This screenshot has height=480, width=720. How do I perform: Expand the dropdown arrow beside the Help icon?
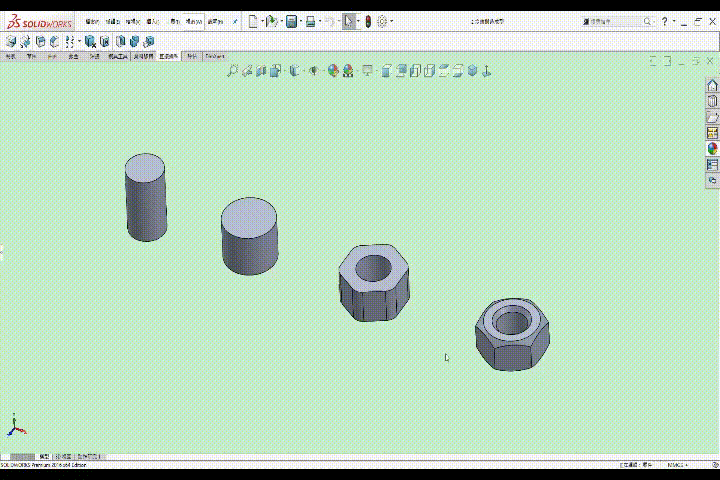click(675, 21)
